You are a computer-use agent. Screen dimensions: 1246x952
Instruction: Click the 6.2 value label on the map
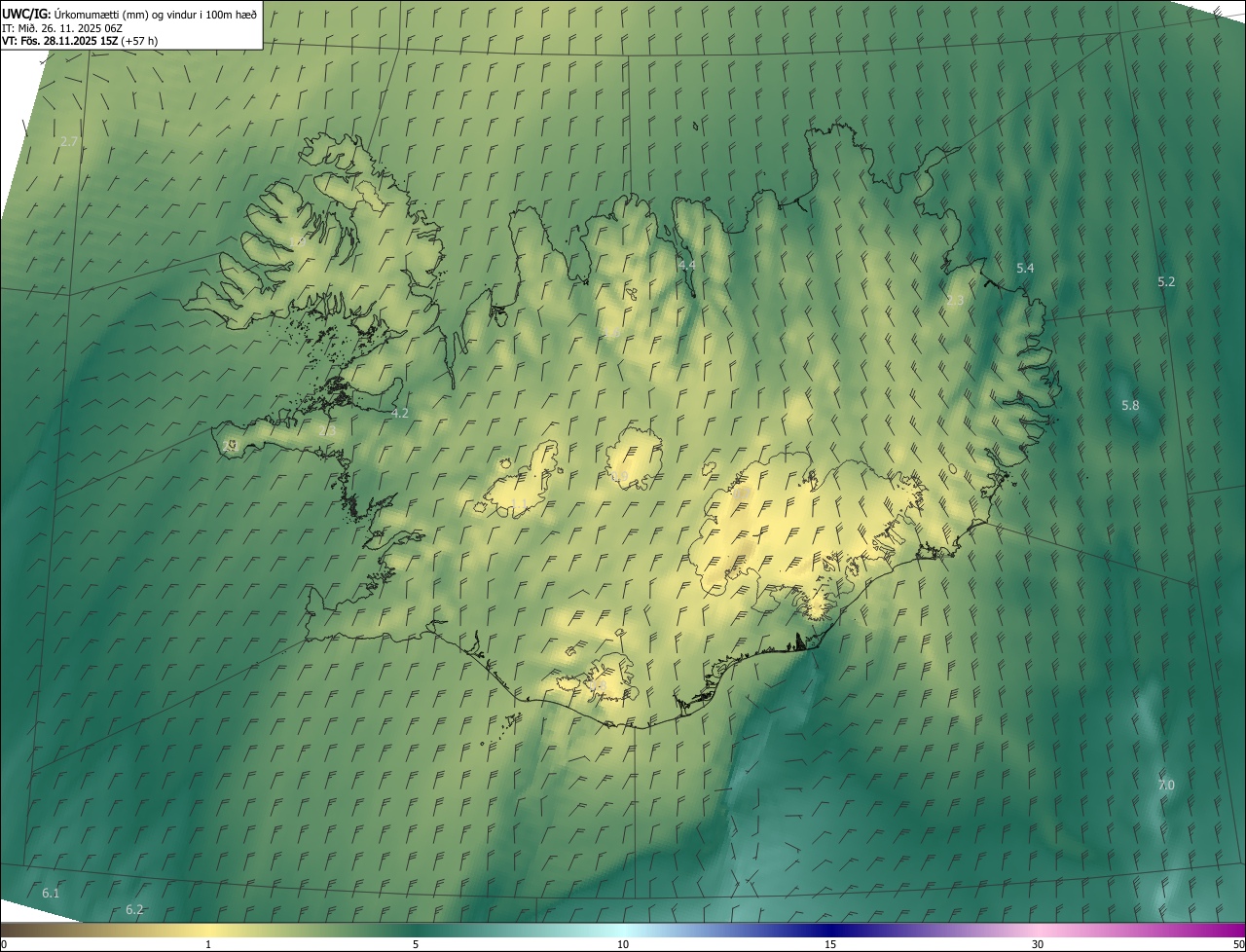134,909
